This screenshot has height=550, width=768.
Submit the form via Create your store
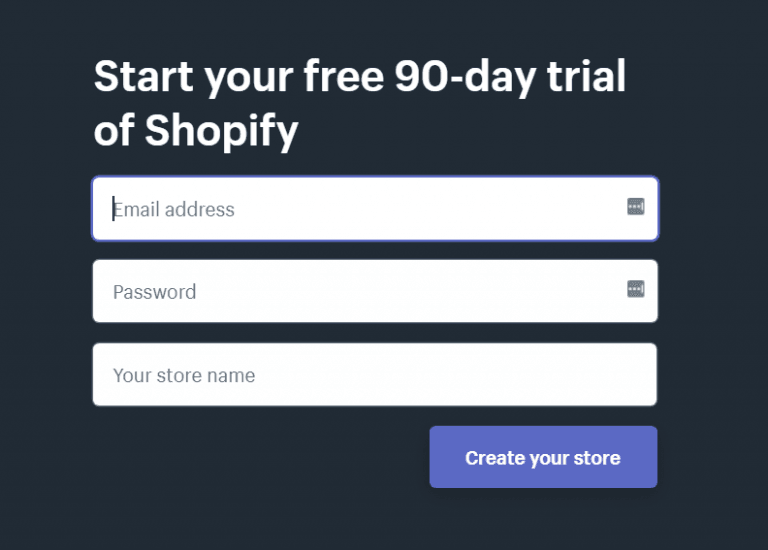(x=543, y=457)
